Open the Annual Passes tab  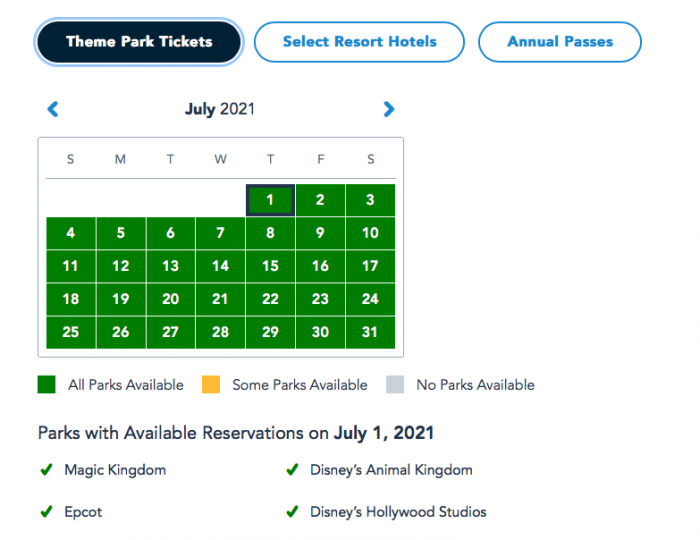pos(560,42)
